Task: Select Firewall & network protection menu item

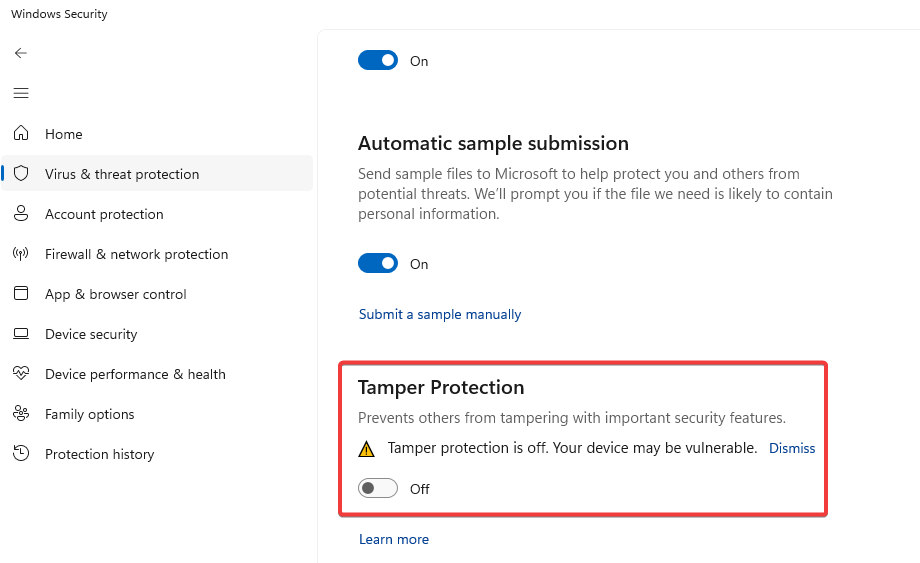Action: (136, 254)
